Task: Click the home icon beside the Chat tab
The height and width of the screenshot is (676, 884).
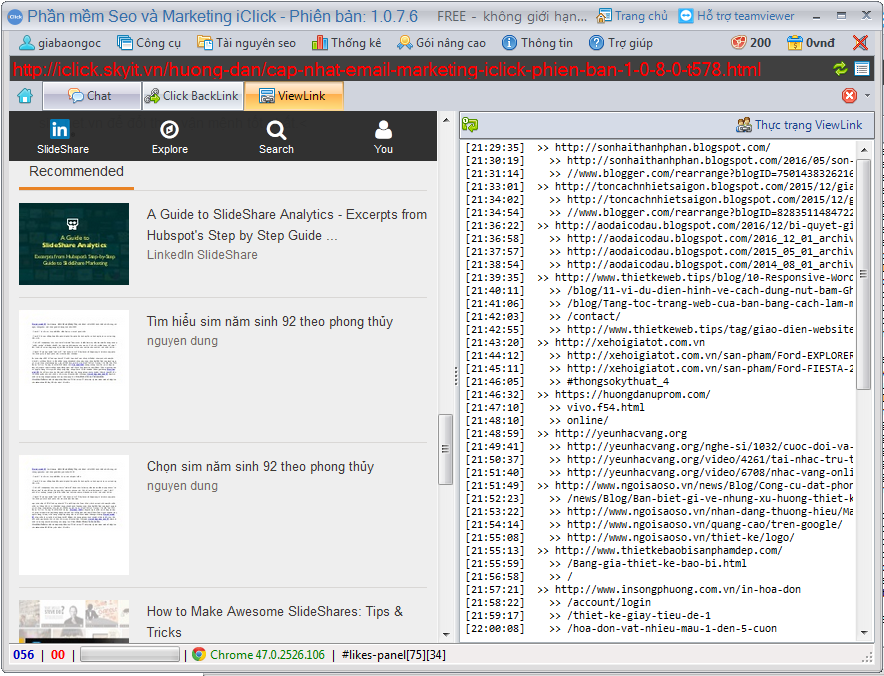Action: click(25, 96)
